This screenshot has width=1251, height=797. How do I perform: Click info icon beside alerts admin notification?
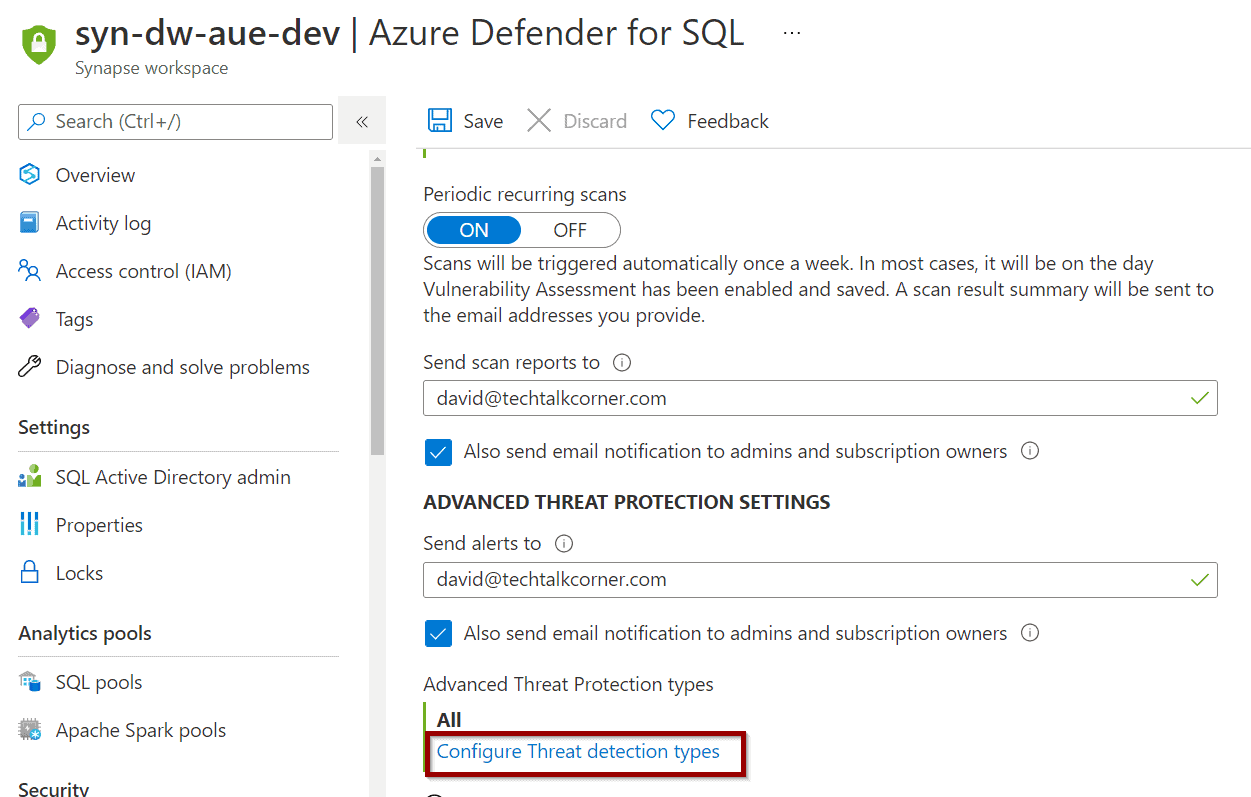pyautogui.click(x=1030, y=633)
